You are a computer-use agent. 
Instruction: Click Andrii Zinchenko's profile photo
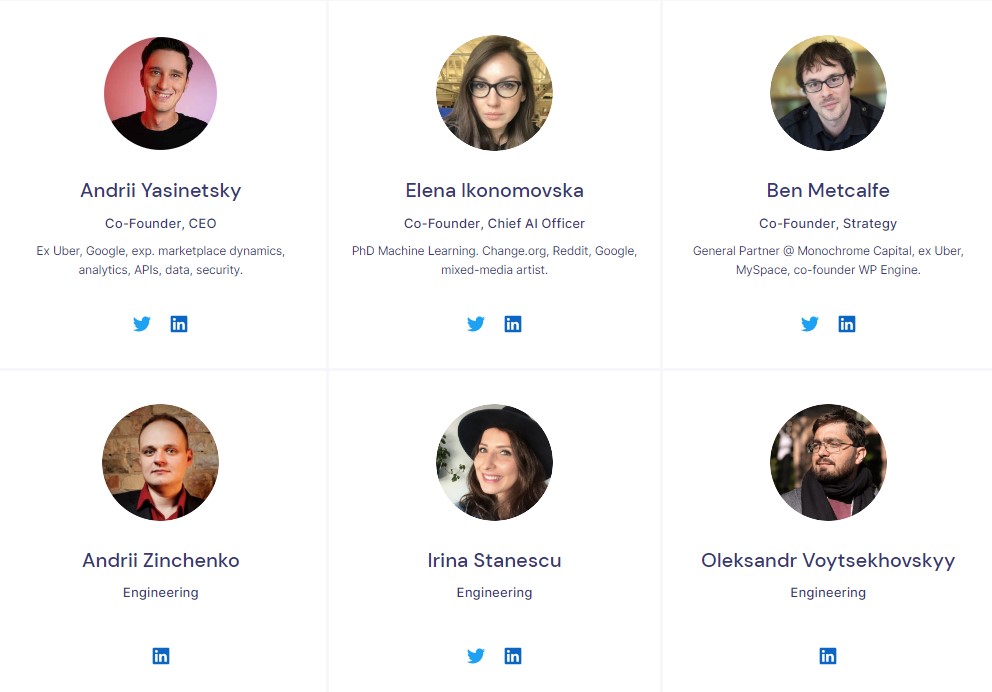coord(160,462)
